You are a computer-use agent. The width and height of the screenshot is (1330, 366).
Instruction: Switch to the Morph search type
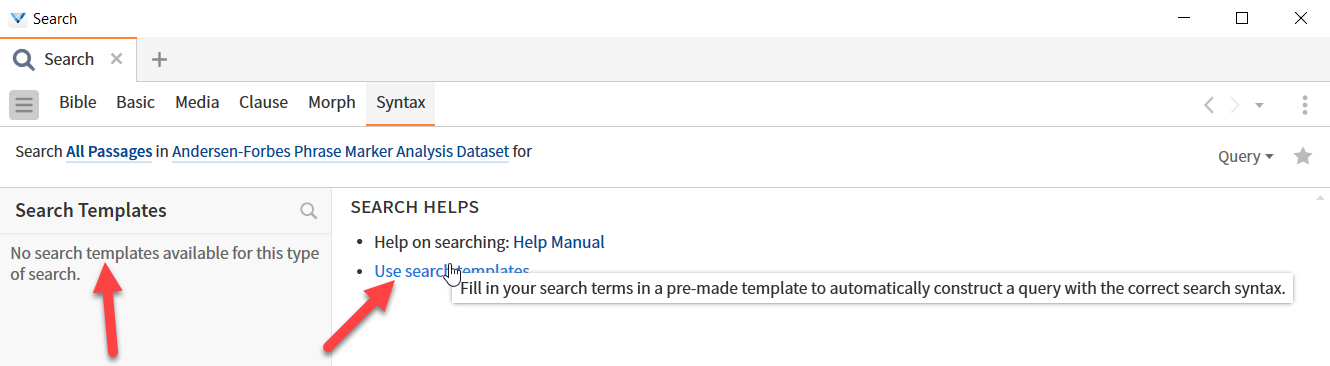pos(332,102)
